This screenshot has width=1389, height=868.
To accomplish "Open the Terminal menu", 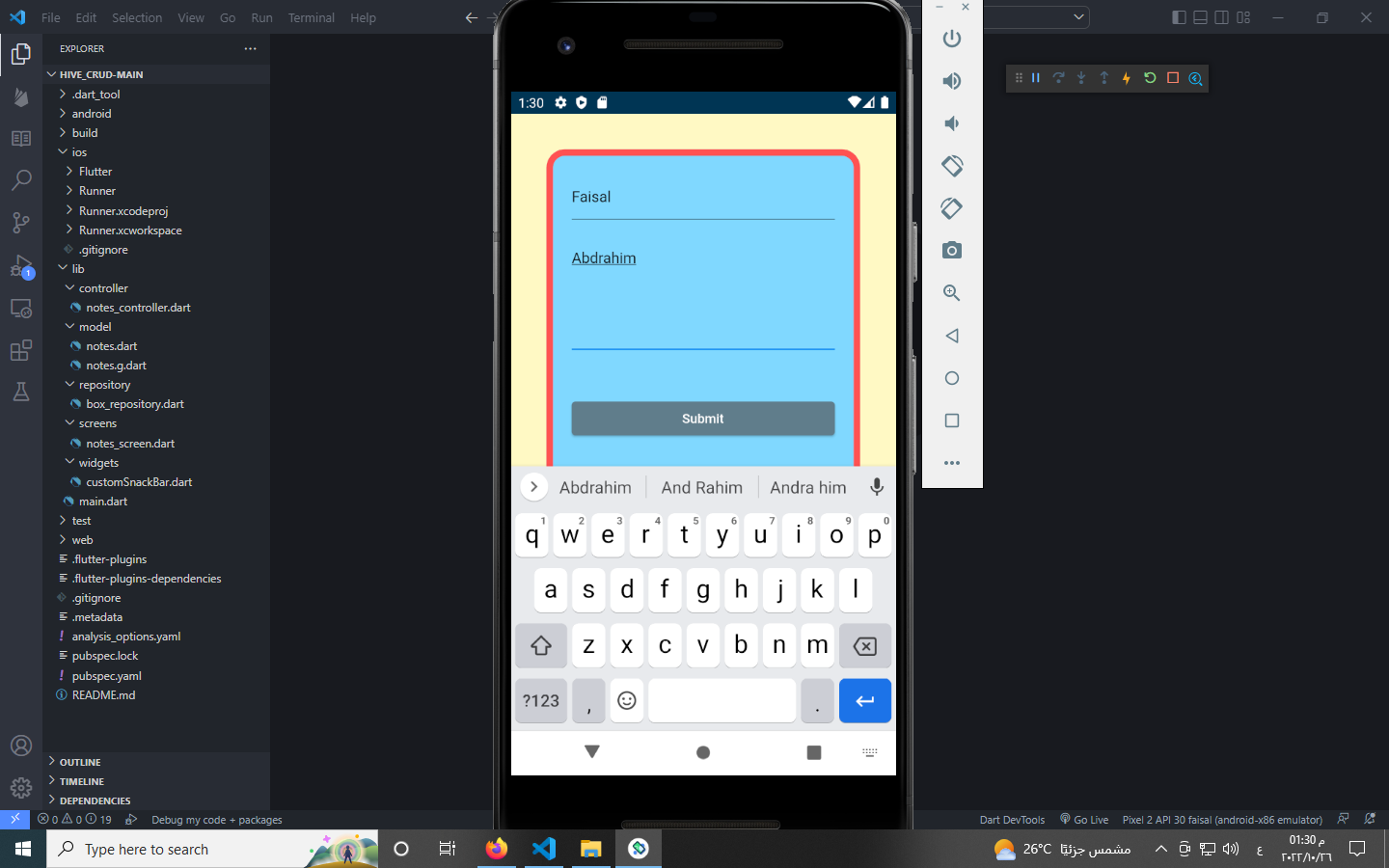I will [x=311, y=17].
